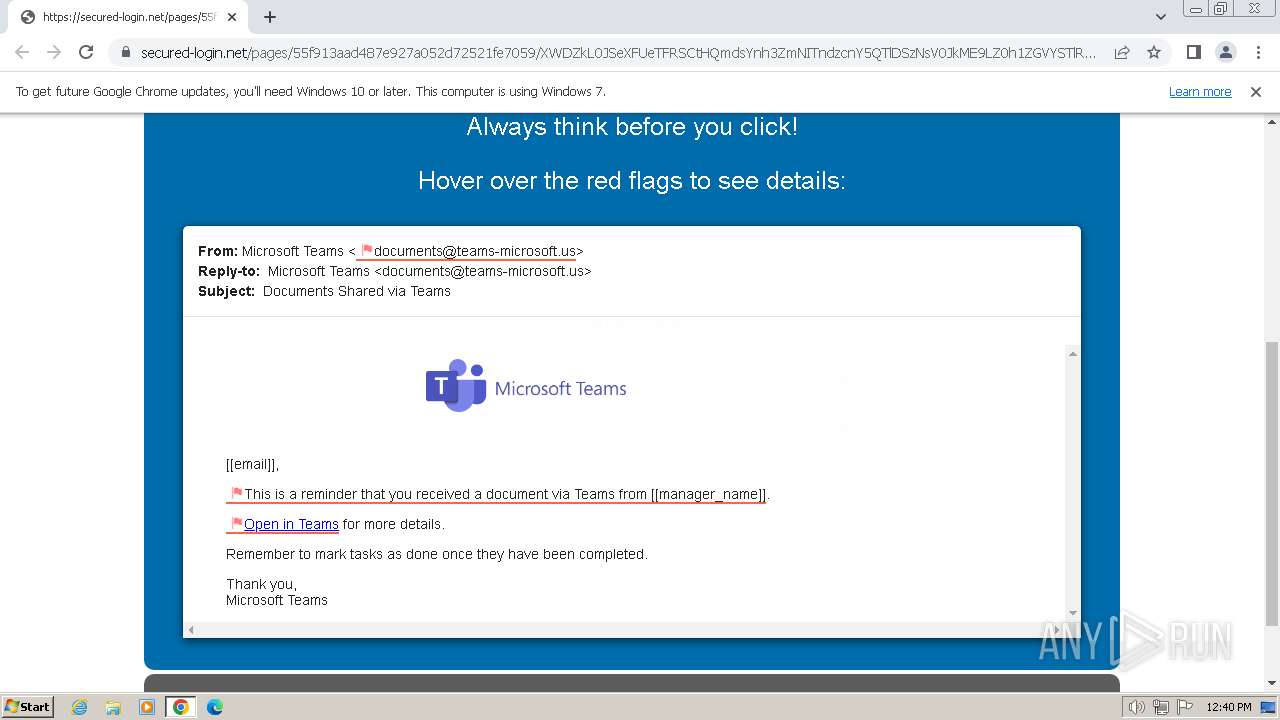
Task: Click email horizontal scroll left arrow
Action: pos(191,629)
